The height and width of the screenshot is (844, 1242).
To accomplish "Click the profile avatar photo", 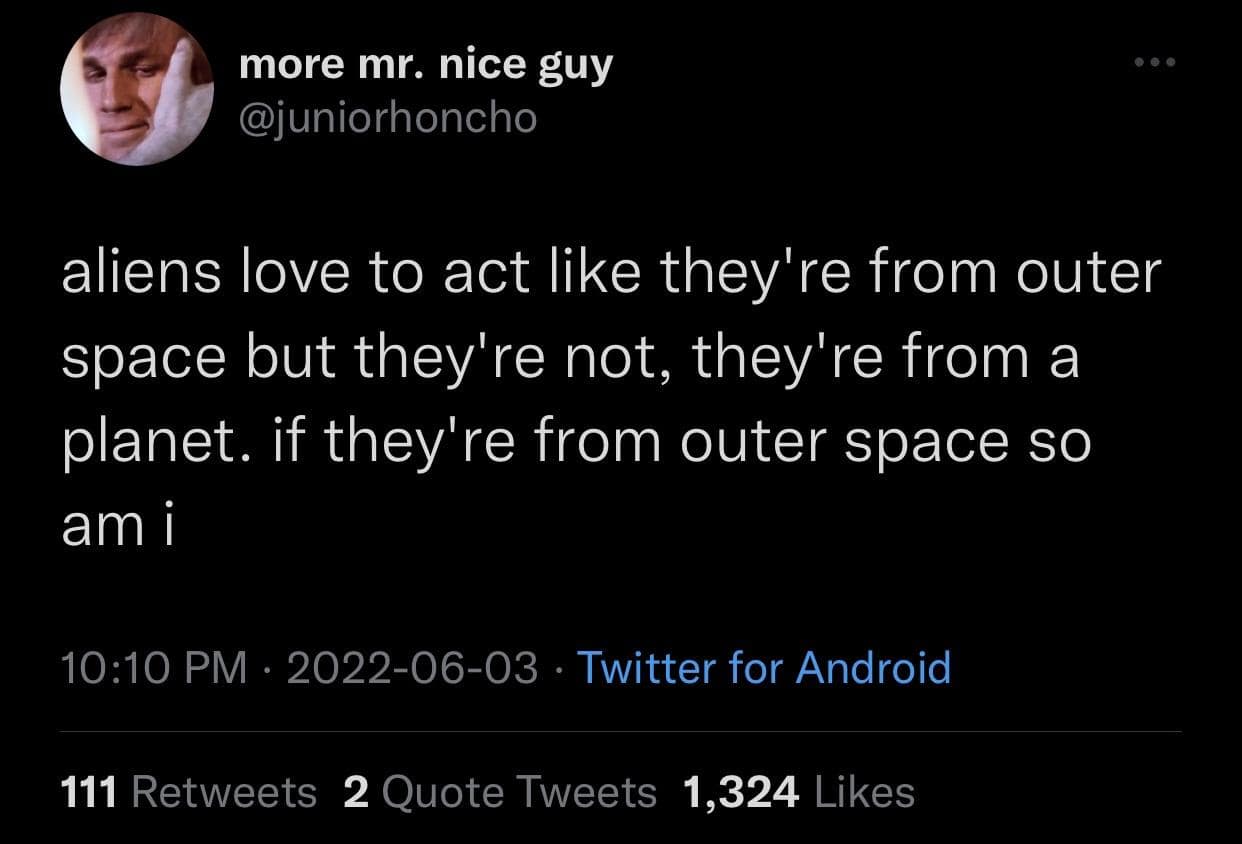I will (137, 90).
